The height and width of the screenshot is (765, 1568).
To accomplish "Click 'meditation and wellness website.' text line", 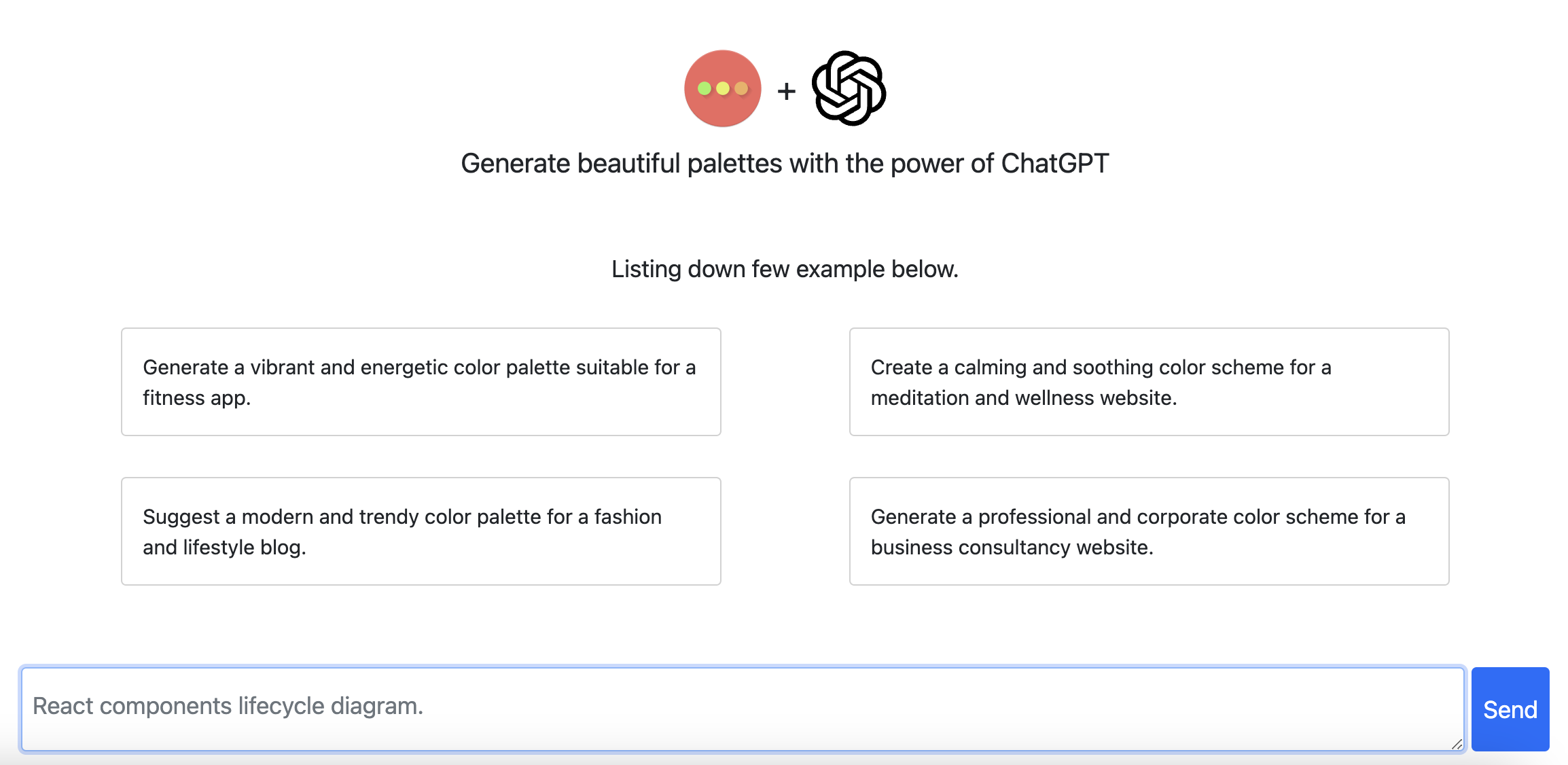I will coord(1024,397).
